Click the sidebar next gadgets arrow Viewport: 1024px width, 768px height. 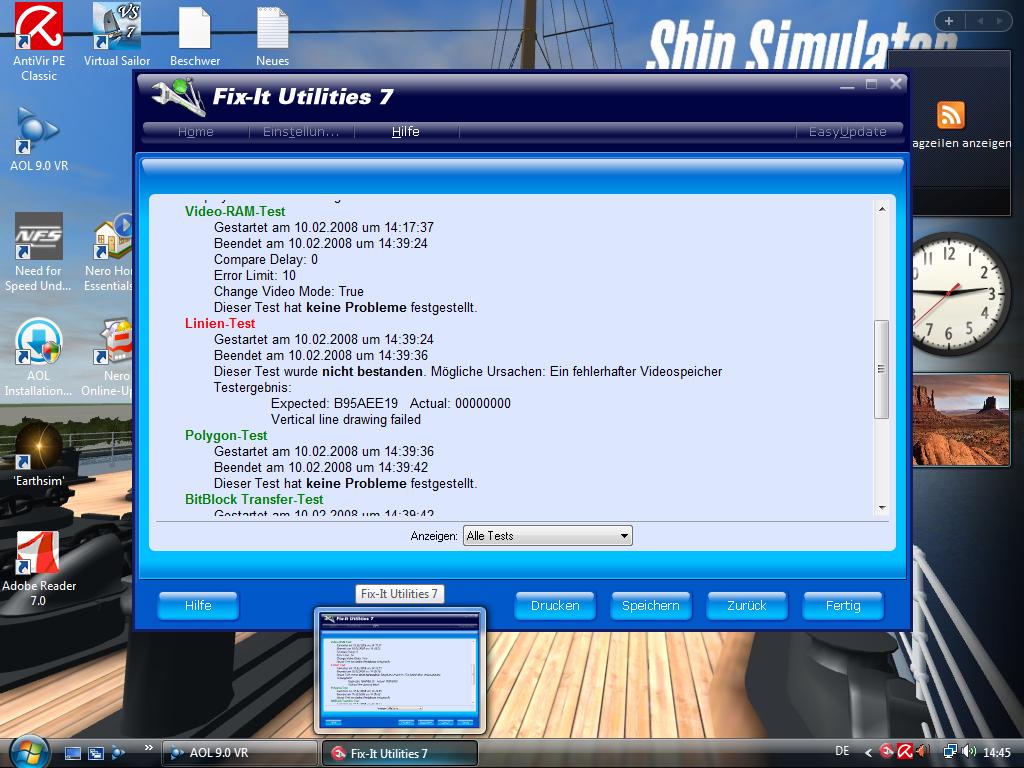point(999,21)
